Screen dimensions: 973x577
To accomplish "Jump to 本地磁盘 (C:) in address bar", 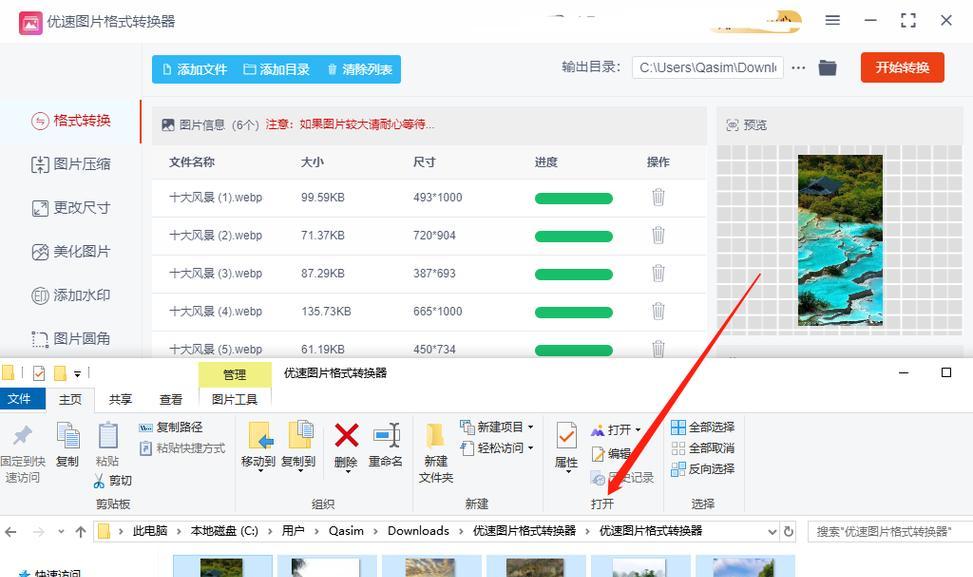I will click(x=224, y=531).
